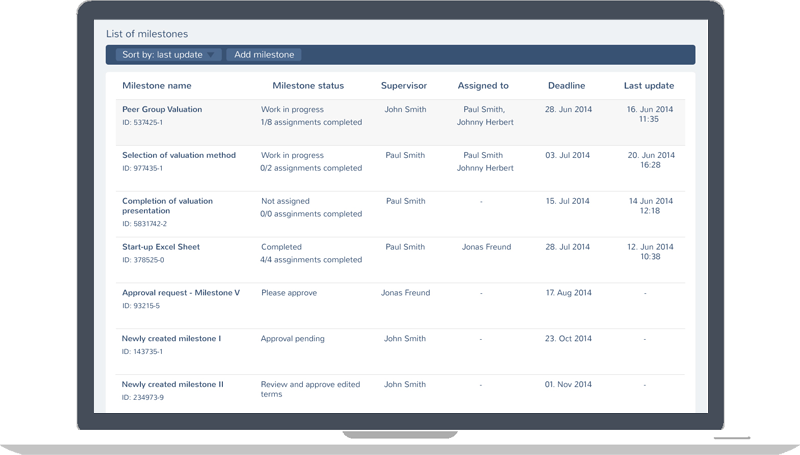The image size is (800, 455).
Task: Click Jonas Freund in the Assigned to column
Action: [x=485, y=247]
